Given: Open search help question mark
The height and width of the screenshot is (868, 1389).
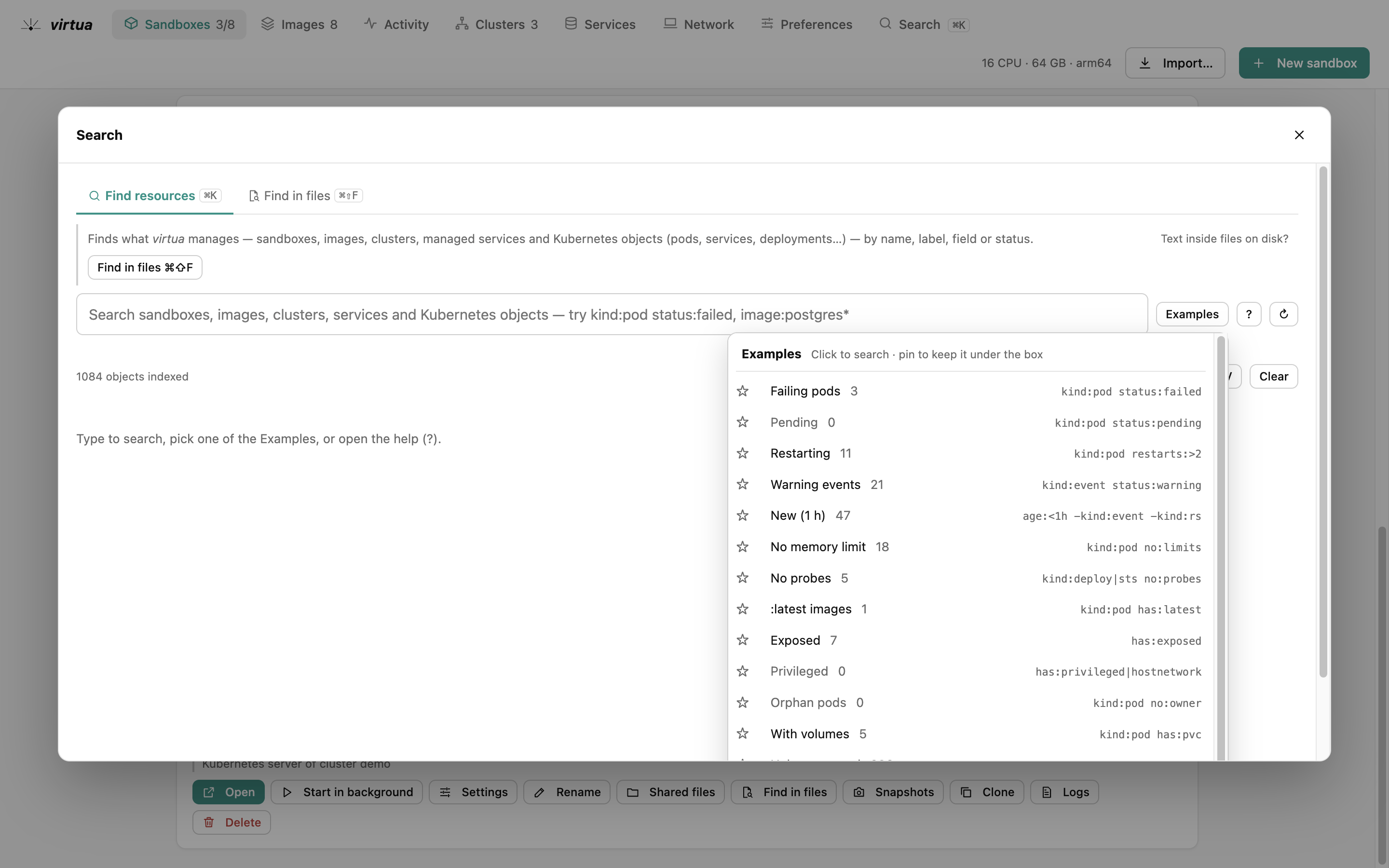Looking at the screenshot, I should pos(1248,314).
